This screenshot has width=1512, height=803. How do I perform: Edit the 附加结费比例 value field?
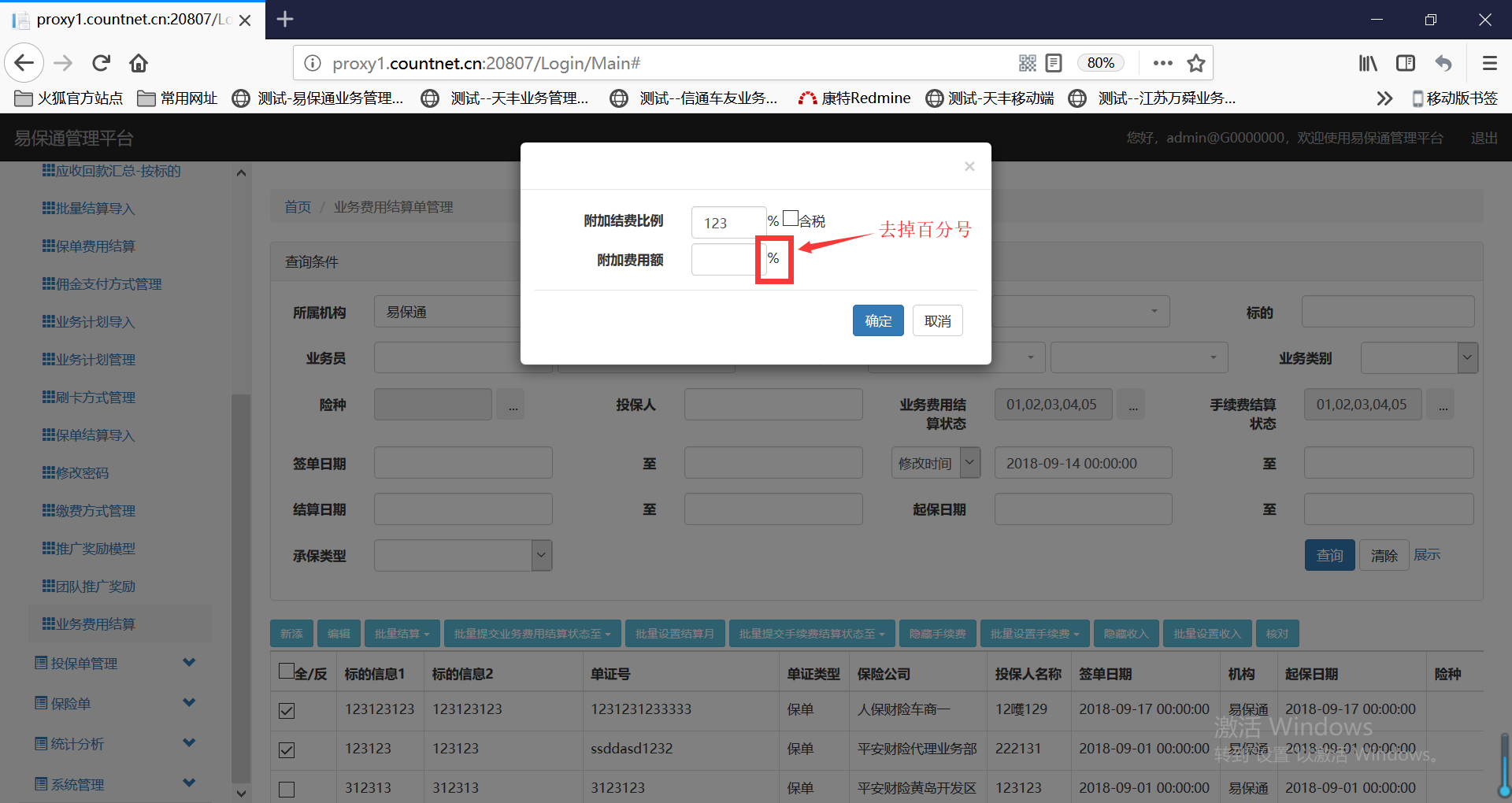pos(728,223)
